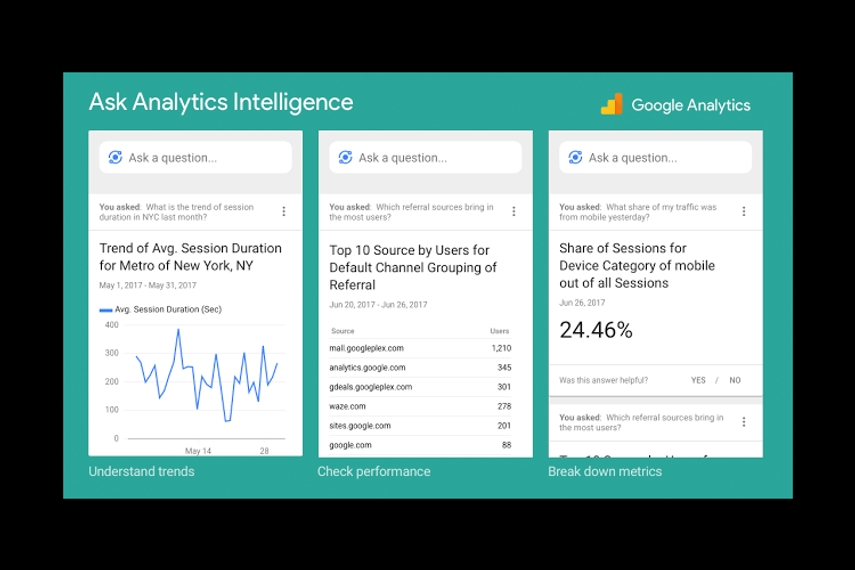Open three-dot menu on top referral sources card
This screenshot has width=855, height=570.
click(x=514, y=211)
